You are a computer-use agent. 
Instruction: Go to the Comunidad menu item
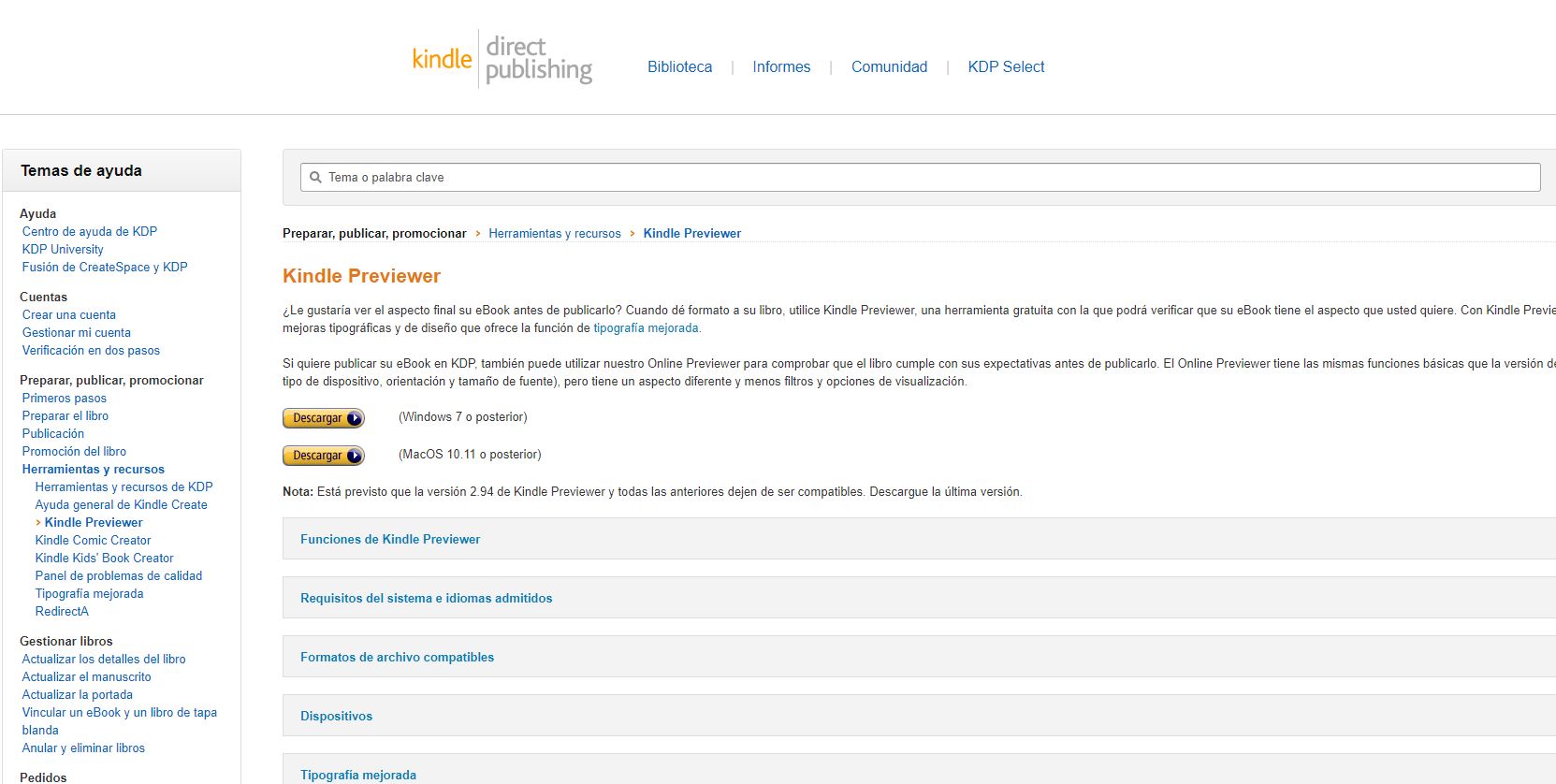(x=889, y=66)
